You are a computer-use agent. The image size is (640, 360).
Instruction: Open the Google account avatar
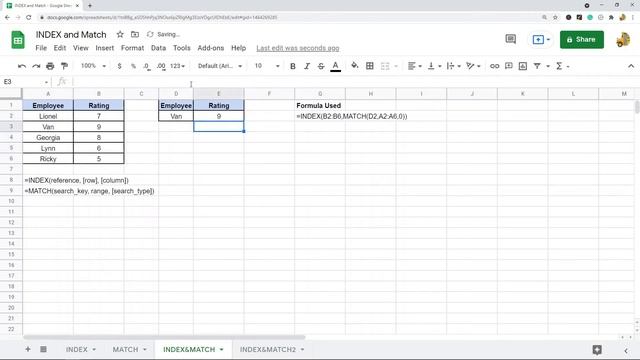[x=623, y=40]
